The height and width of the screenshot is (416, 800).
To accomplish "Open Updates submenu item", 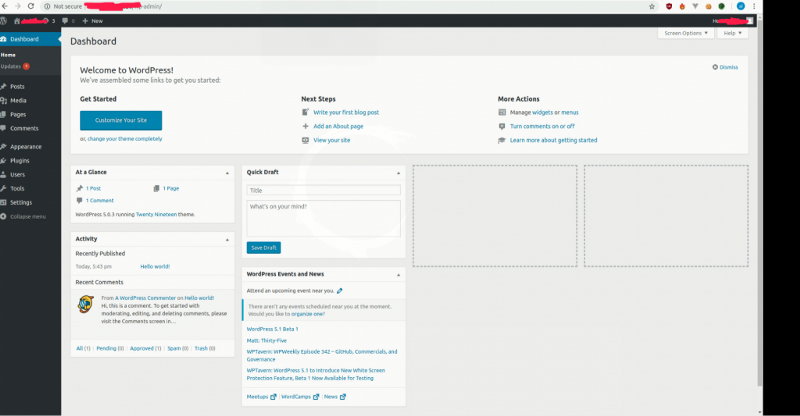I will tap(15, 66).
